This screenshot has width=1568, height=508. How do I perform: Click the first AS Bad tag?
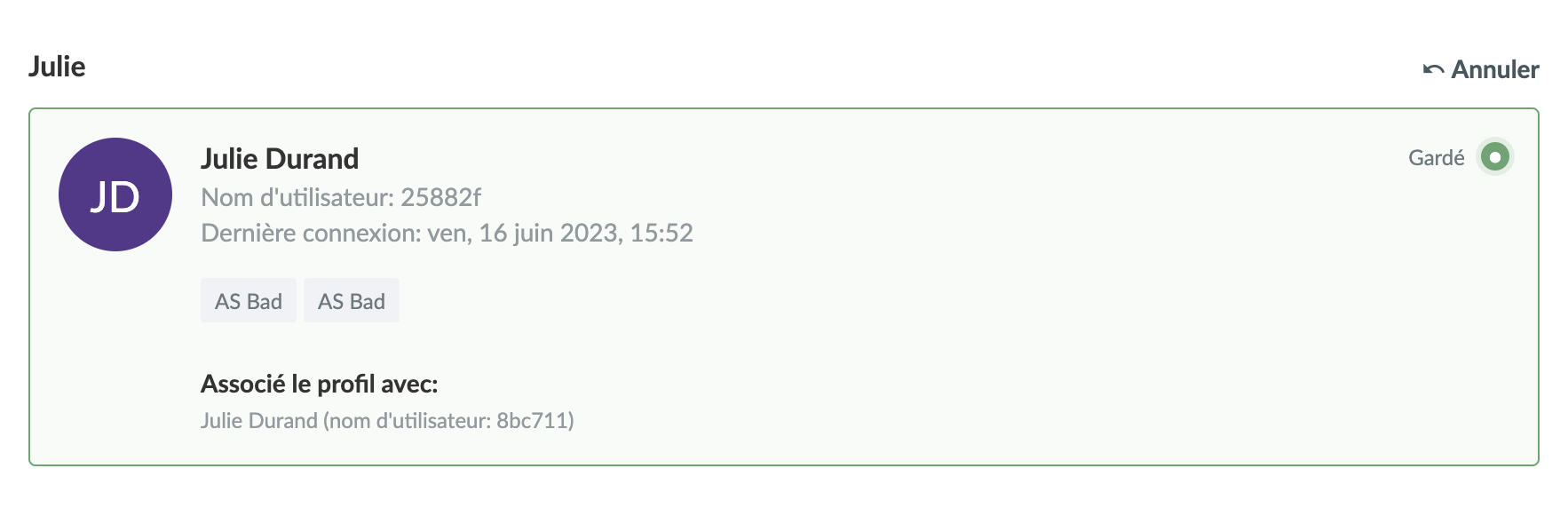(249, 301)
